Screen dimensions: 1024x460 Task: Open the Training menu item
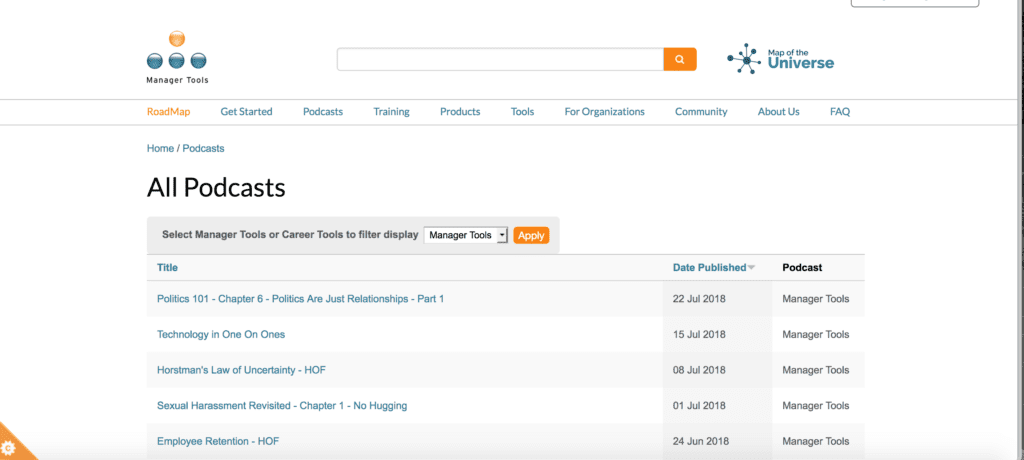[x=391, y=112]
